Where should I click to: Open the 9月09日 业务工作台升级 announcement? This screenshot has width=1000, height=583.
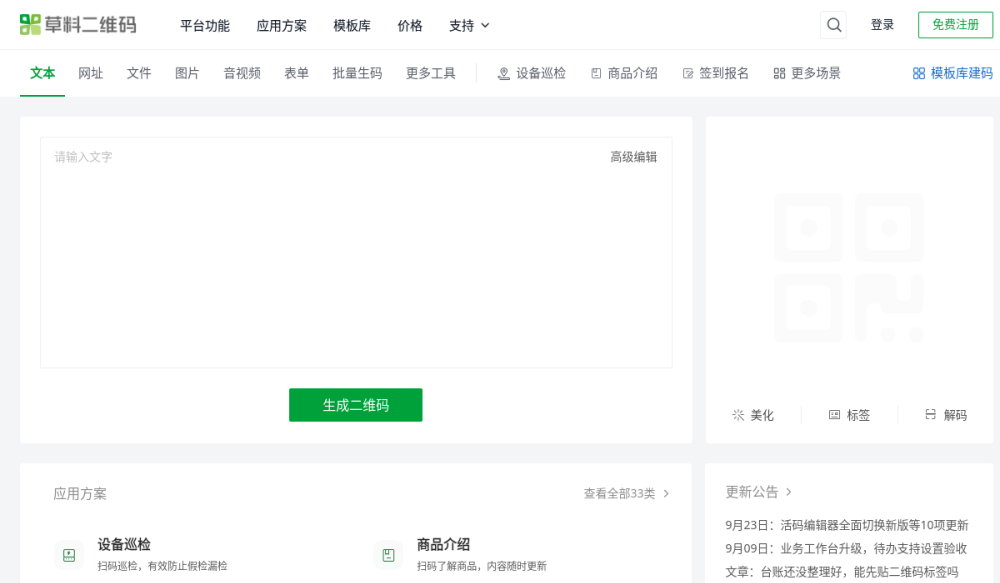(x=846, y=549)
